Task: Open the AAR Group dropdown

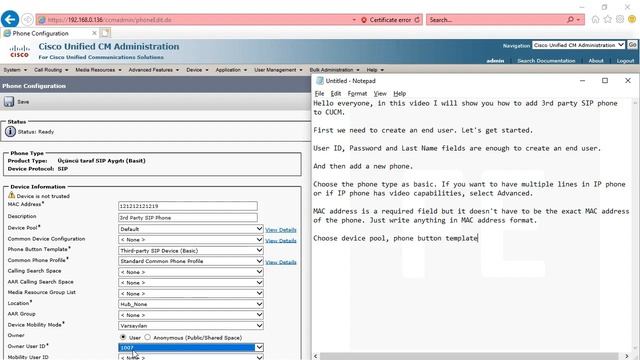Action: pos(191,315)
